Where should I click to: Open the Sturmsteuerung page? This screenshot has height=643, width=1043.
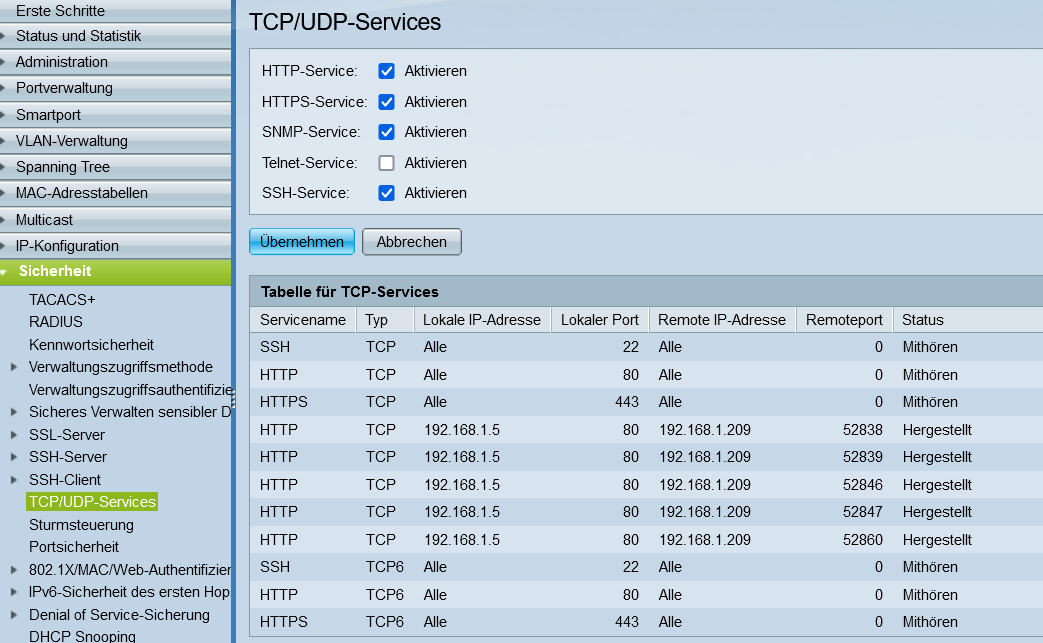[x=81, y=525]
